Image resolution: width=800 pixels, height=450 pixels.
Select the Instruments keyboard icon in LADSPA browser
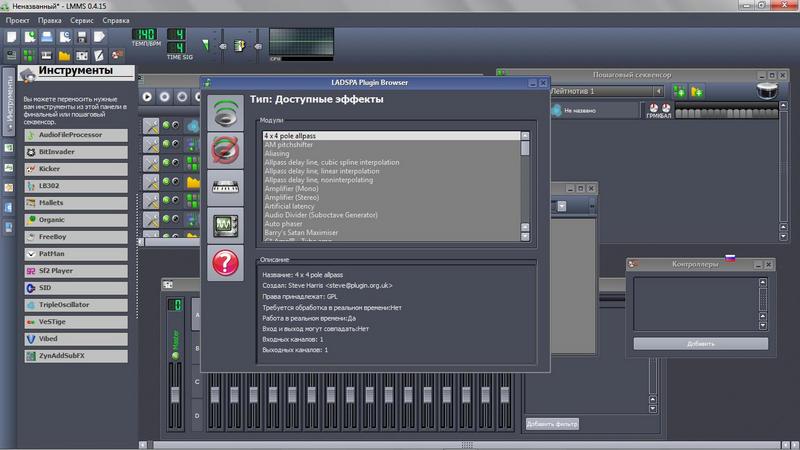[226, 188]
